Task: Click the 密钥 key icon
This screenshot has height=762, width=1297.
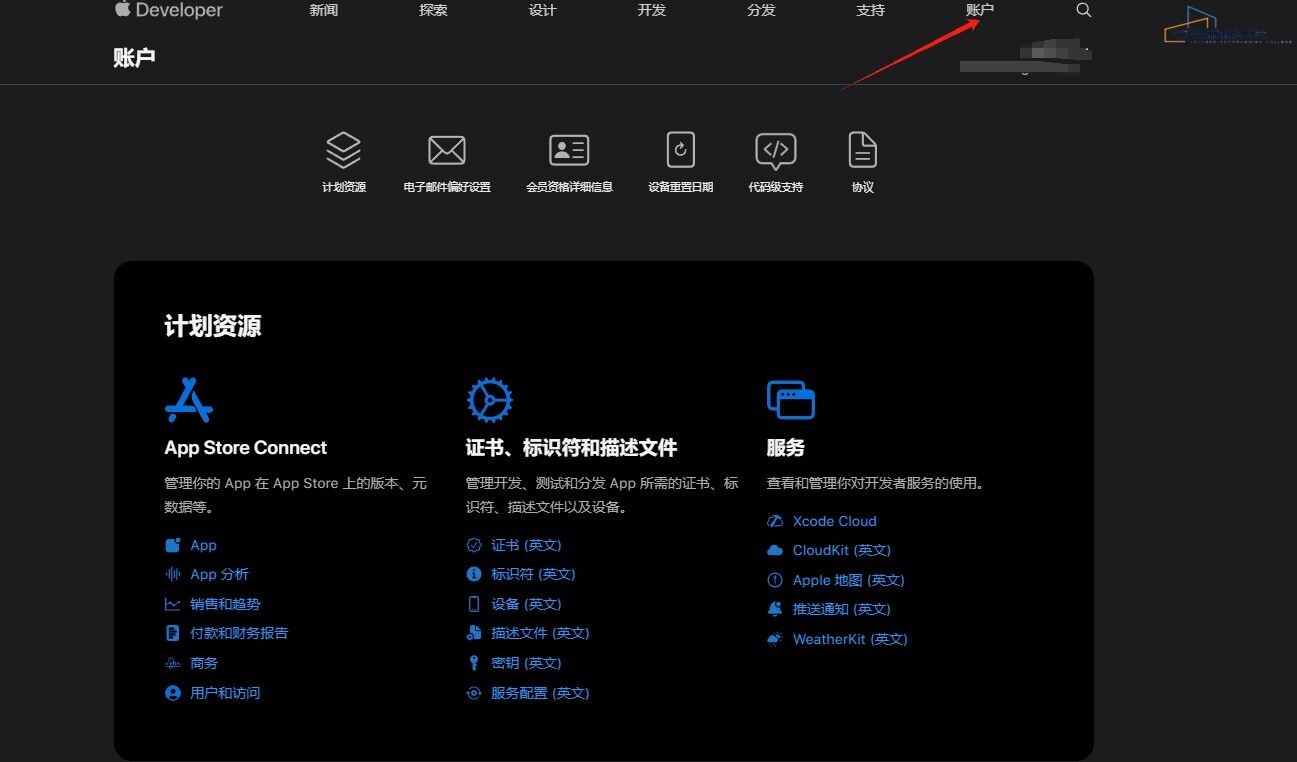Action: tap(474, 663)
